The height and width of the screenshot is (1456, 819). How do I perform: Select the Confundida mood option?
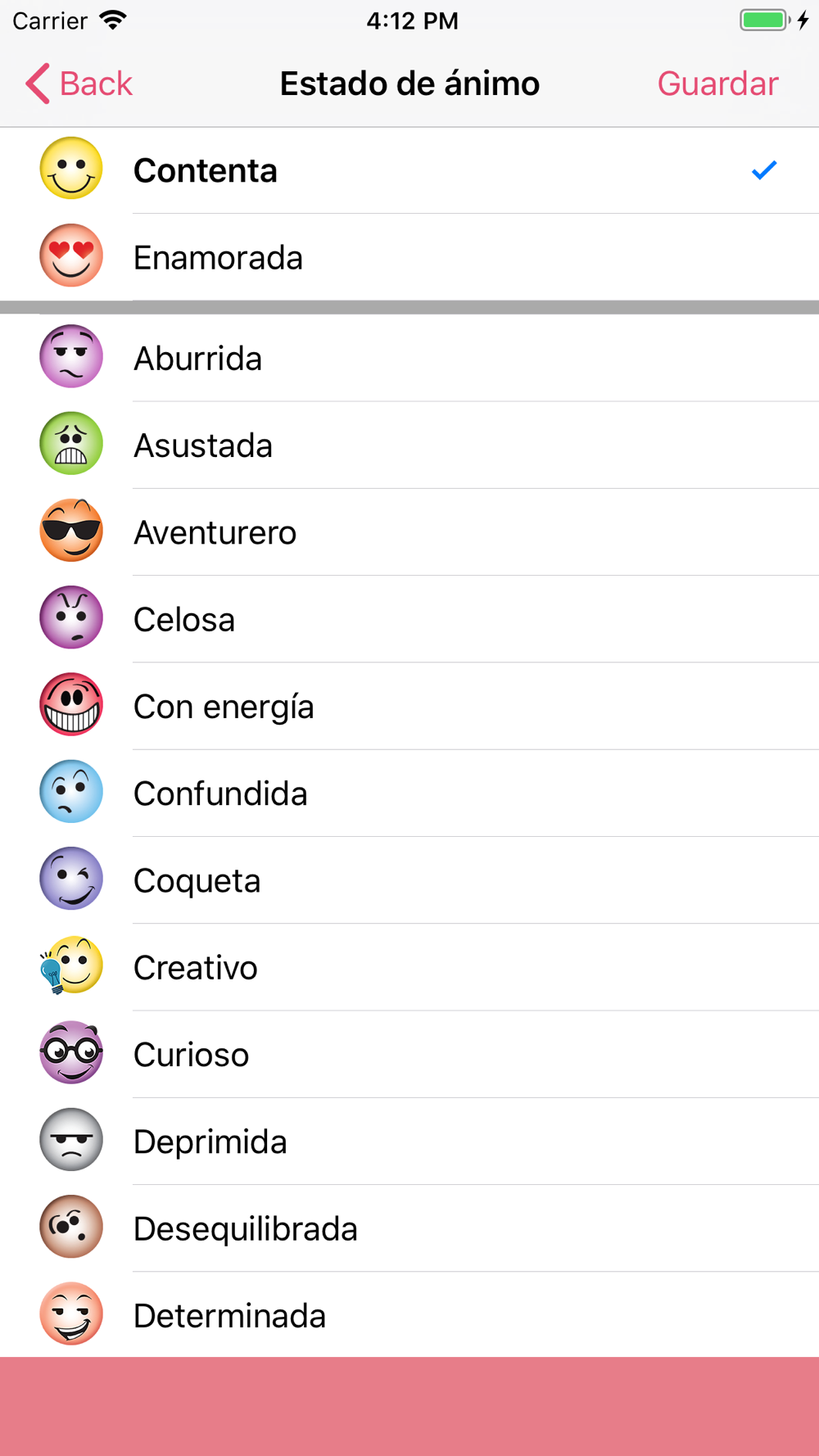pos(409,793)
